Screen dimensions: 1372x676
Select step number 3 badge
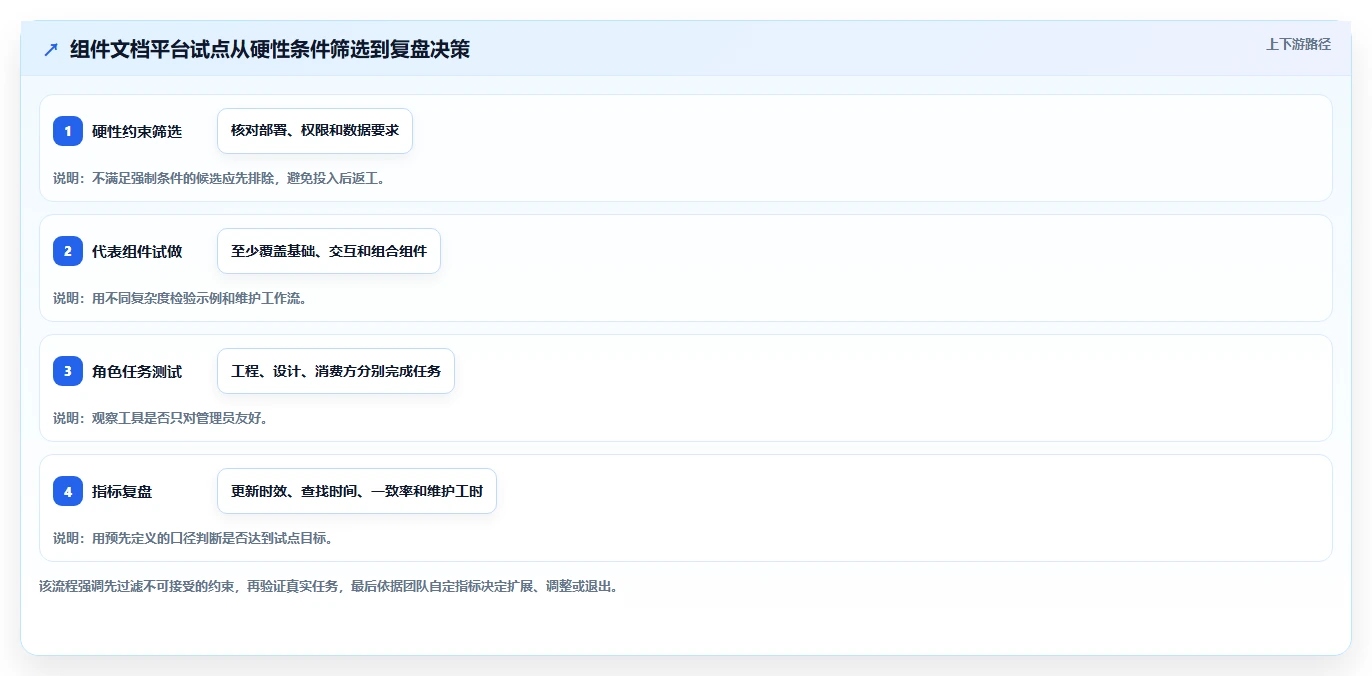pos(68,371)
